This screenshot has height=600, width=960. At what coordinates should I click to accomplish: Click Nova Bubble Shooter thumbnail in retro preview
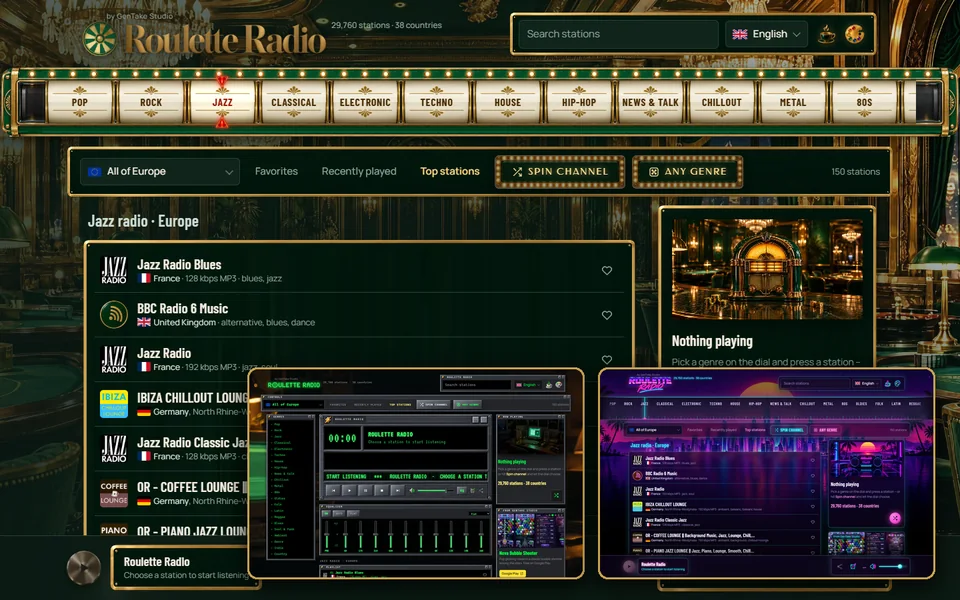531,531
